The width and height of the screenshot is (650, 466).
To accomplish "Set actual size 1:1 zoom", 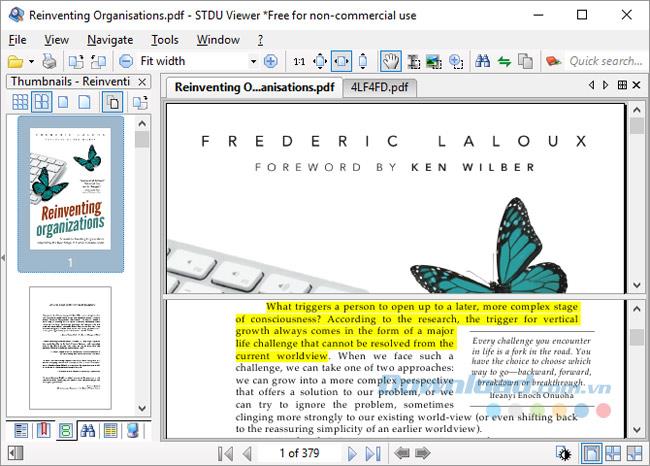I will coord(299,62).
